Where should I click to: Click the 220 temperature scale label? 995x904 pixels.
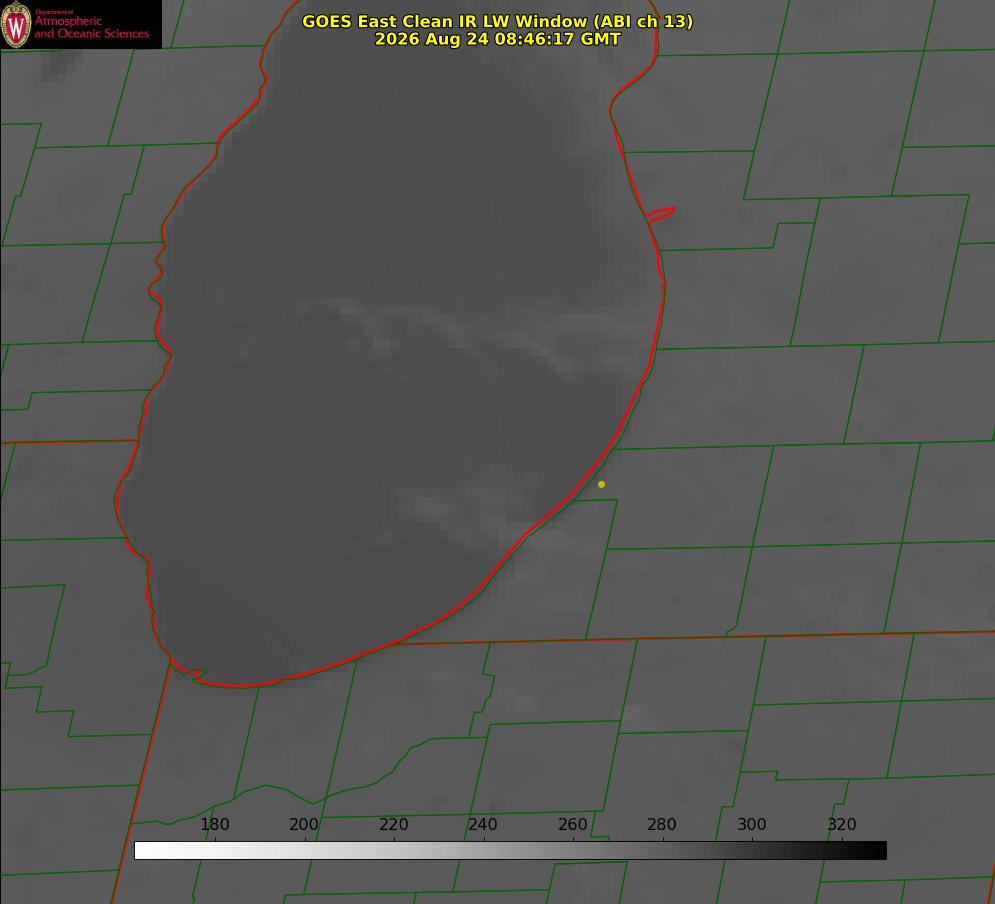pos(393,824)
